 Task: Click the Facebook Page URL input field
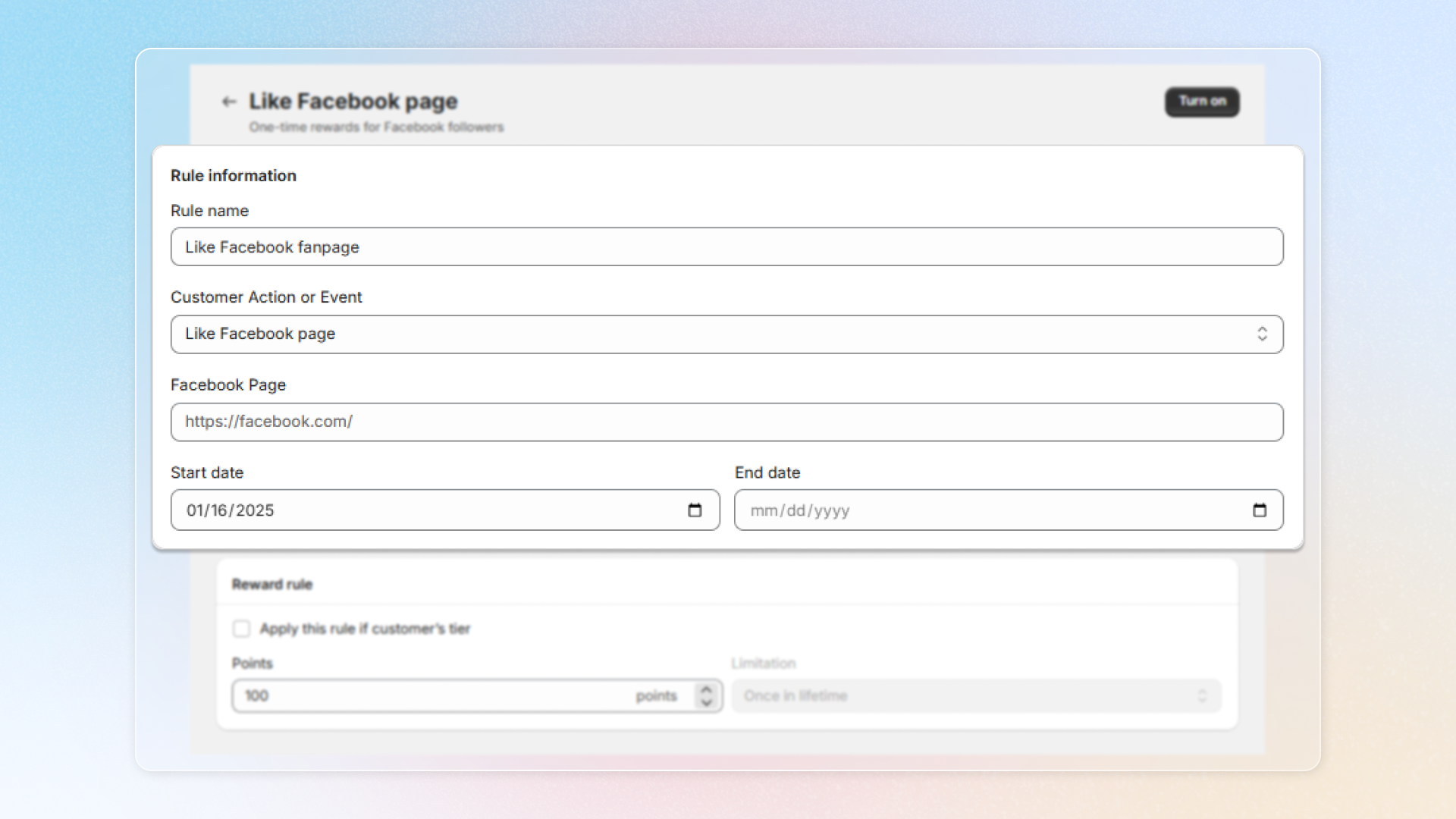coord(726,422)
